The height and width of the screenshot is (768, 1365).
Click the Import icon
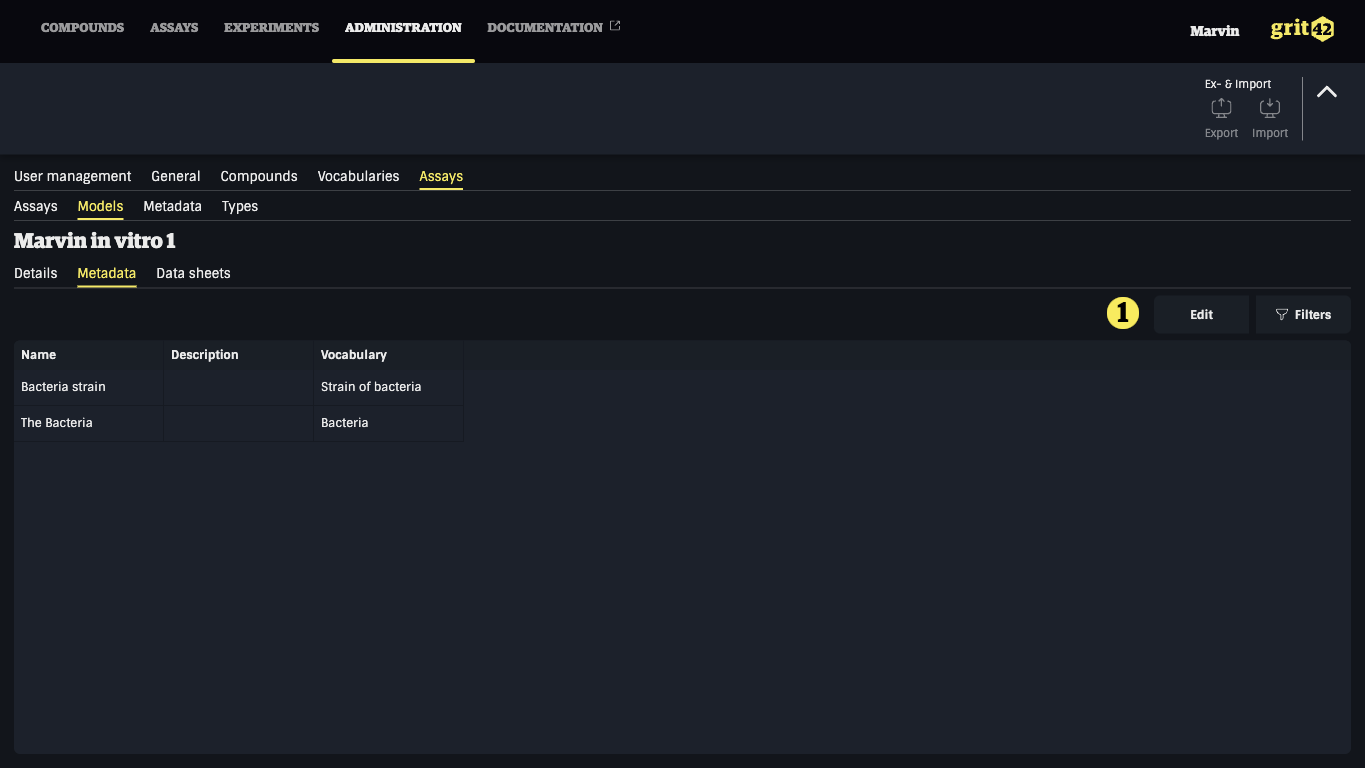coord(1269,108)
